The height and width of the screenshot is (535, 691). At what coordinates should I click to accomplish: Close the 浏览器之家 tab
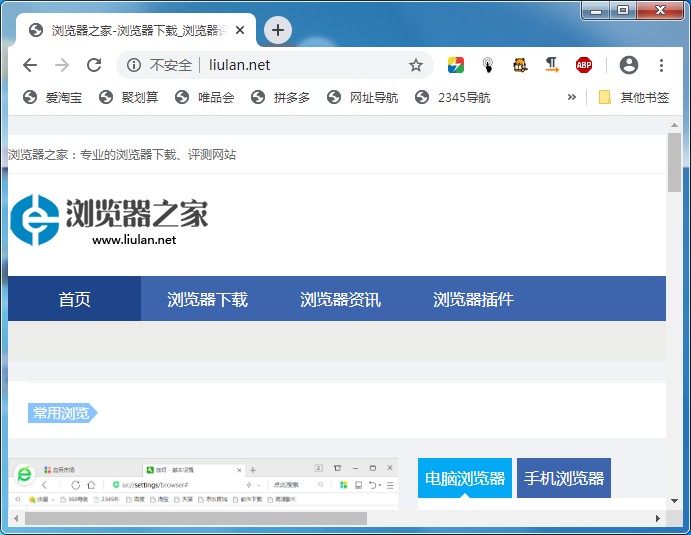(240, 30)
